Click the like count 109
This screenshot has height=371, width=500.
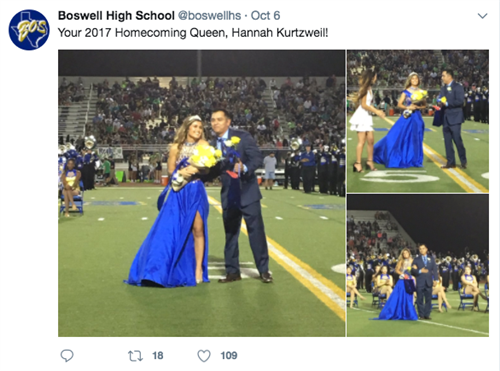coord(229,356)
